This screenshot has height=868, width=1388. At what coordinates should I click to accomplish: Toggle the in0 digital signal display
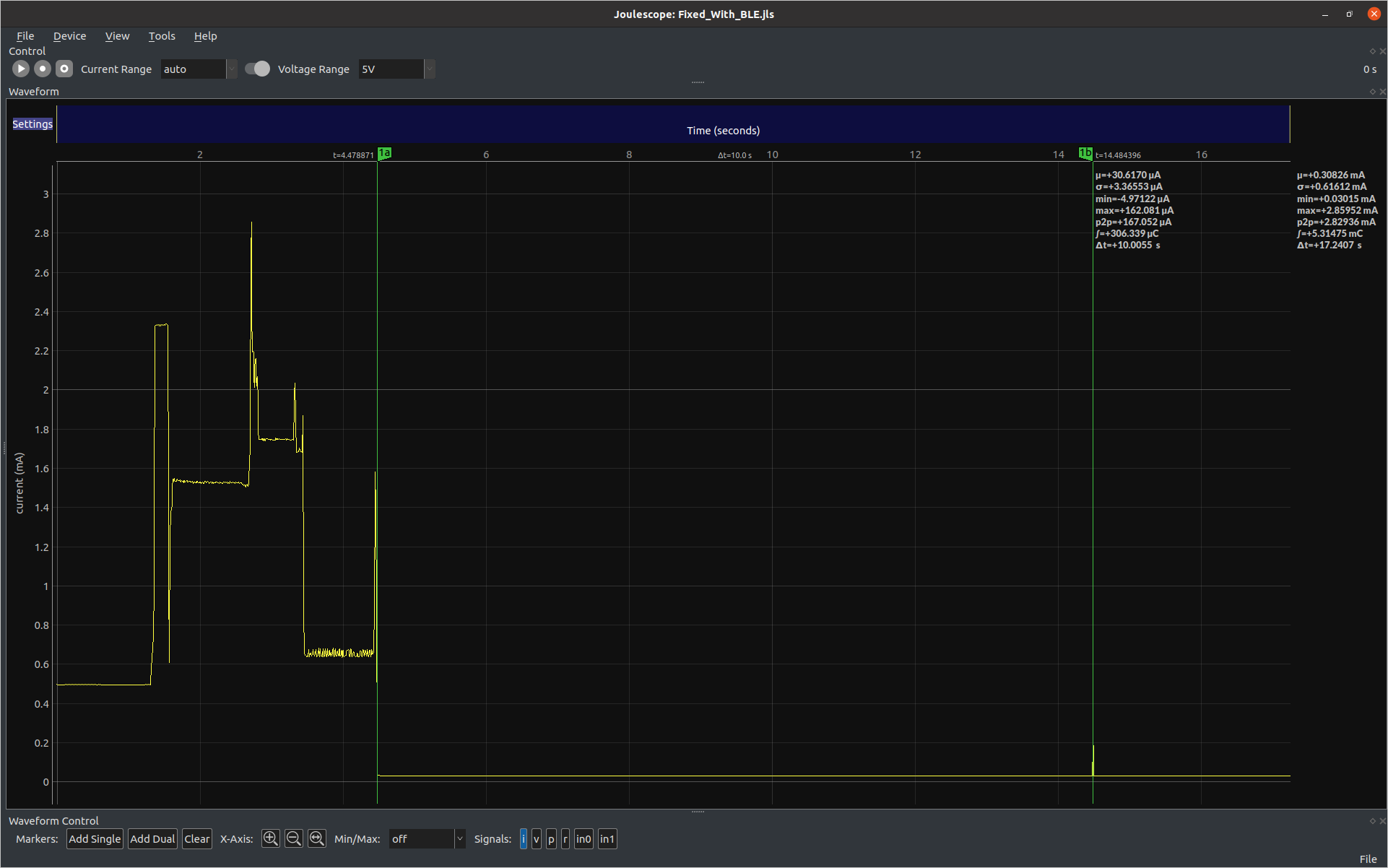coord(584,839)
